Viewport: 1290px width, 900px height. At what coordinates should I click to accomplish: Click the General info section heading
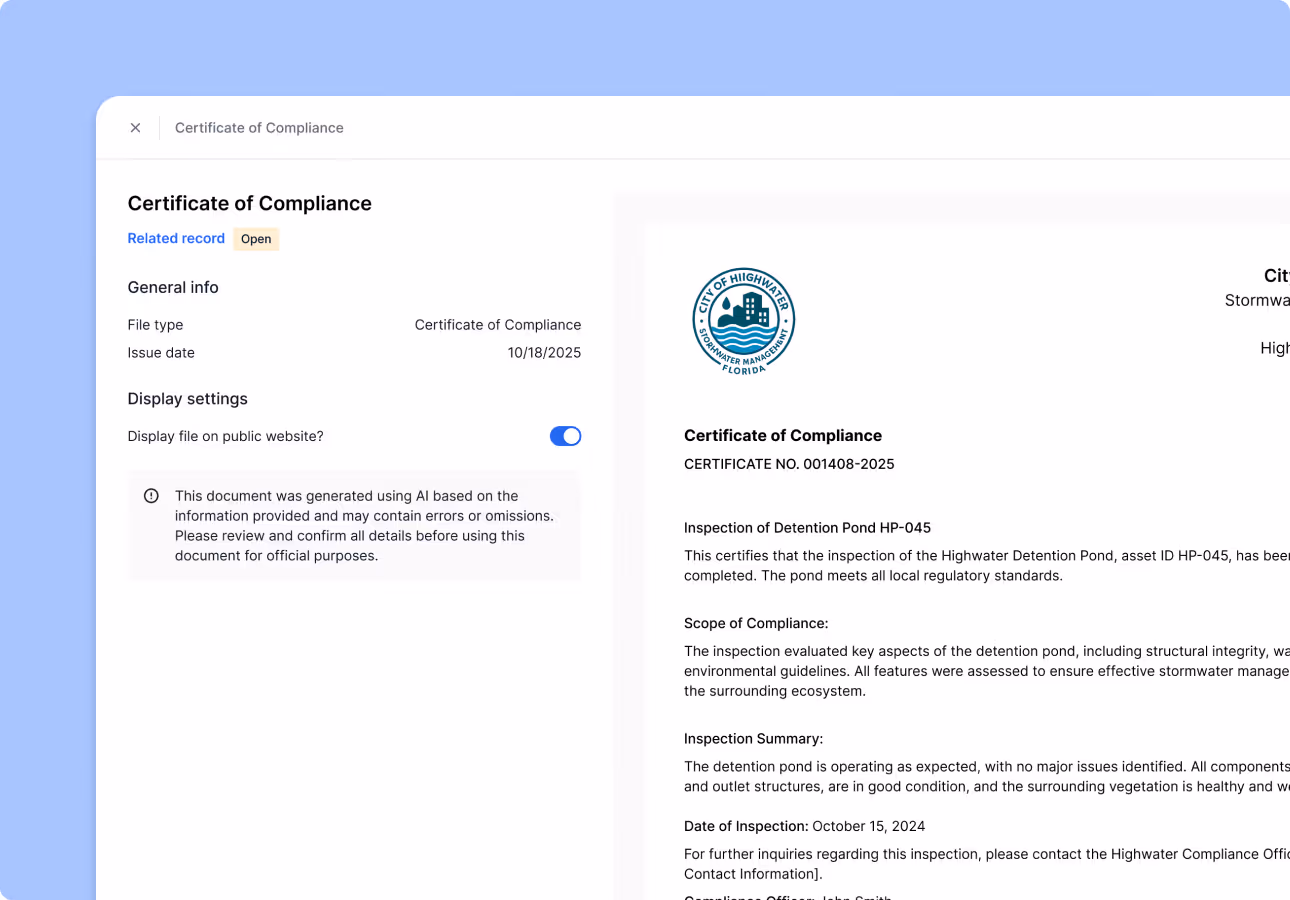point(173,287)
